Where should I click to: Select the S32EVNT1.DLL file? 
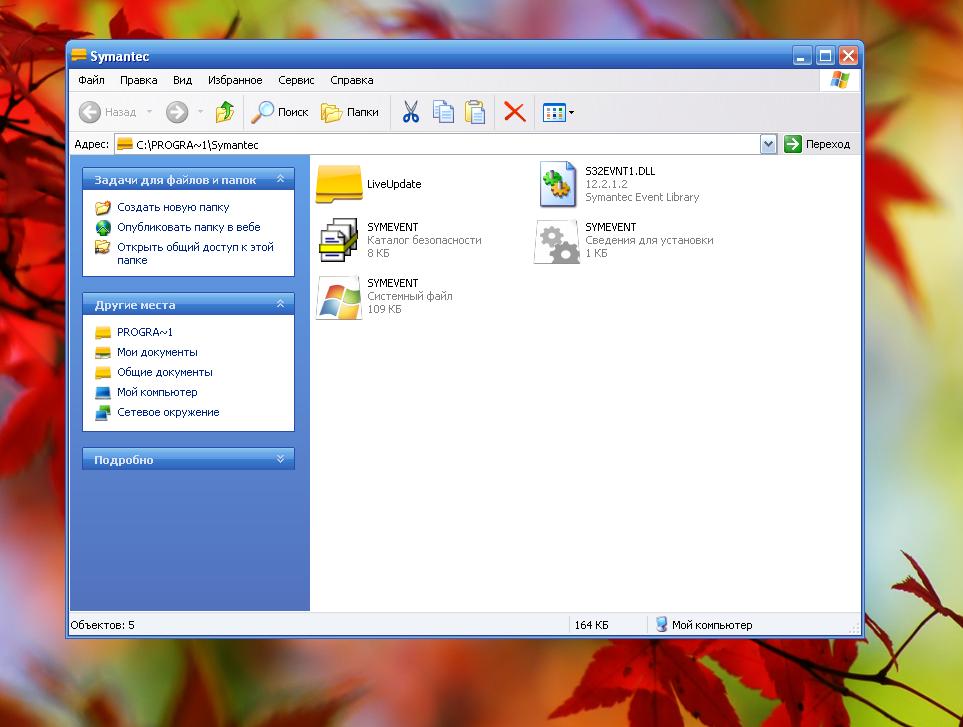[557, 184]
